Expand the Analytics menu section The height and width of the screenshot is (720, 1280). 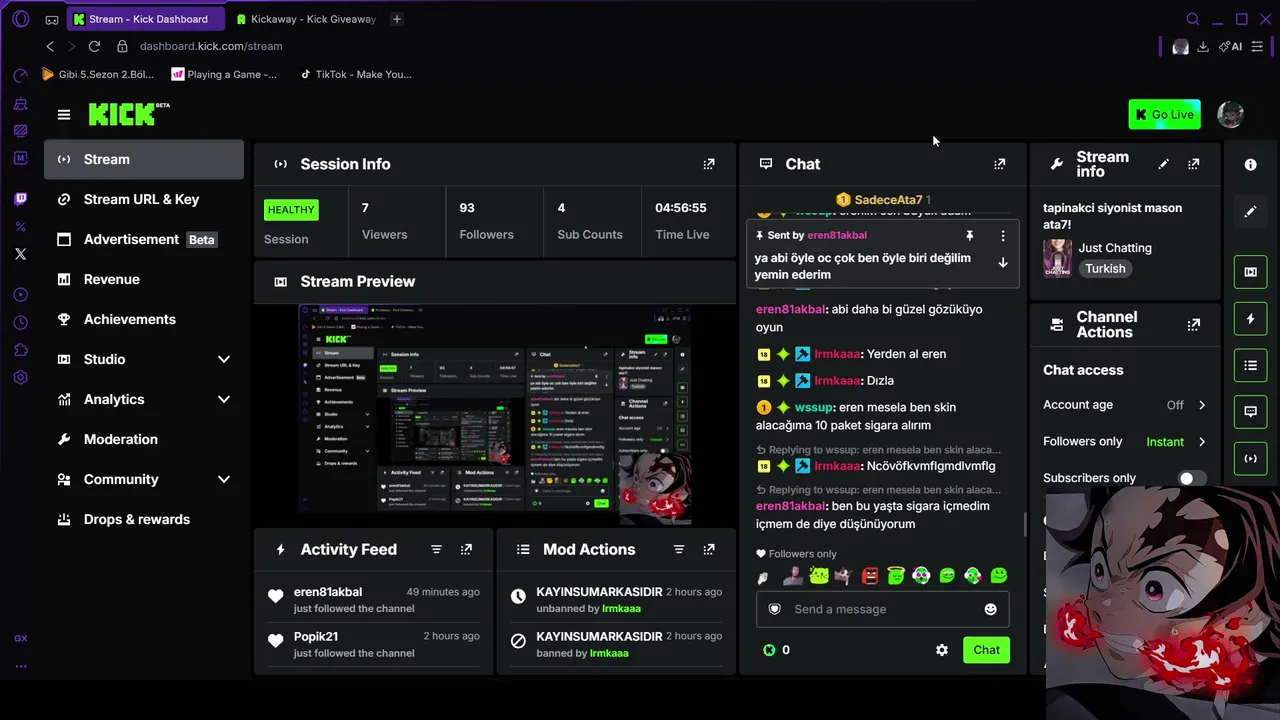click(144, 399)
